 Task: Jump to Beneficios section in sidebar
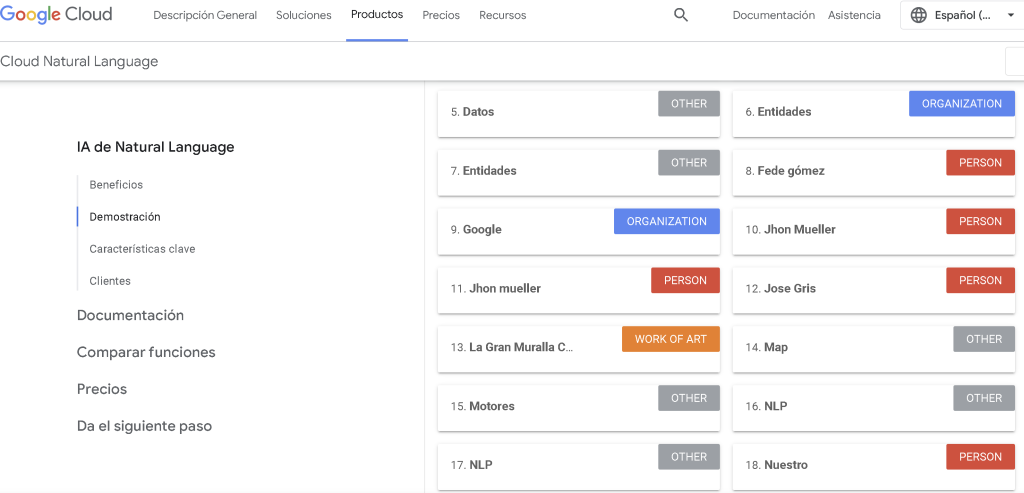pyautogui.click(x=116, y=185)
